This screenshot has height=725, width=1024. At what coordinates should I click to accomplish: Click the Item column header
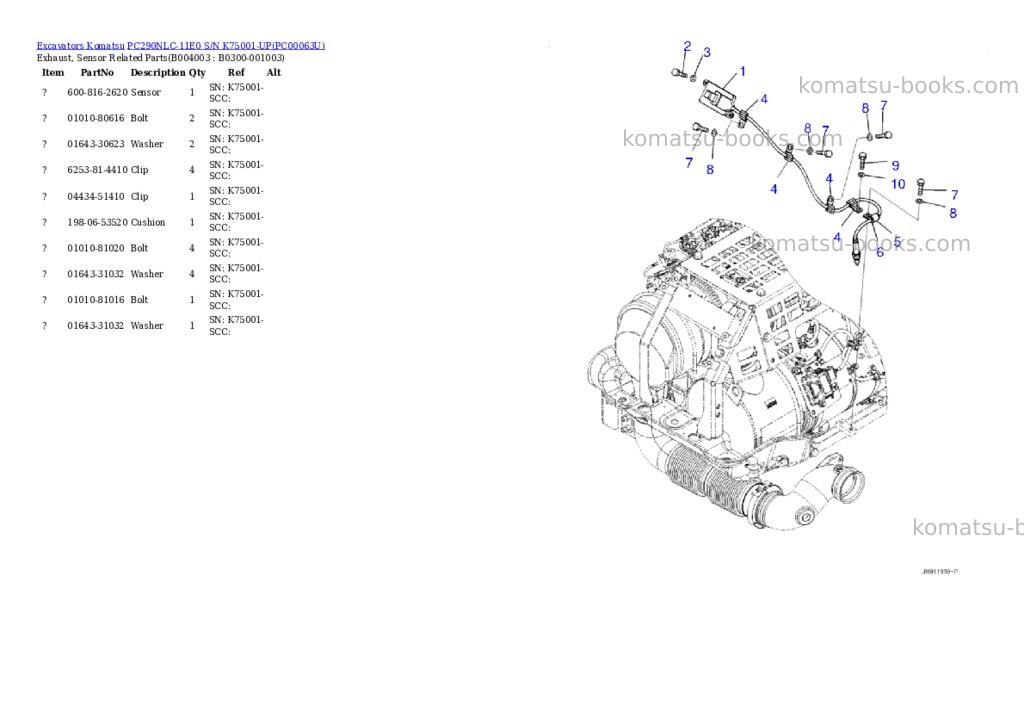pos(53,72)
